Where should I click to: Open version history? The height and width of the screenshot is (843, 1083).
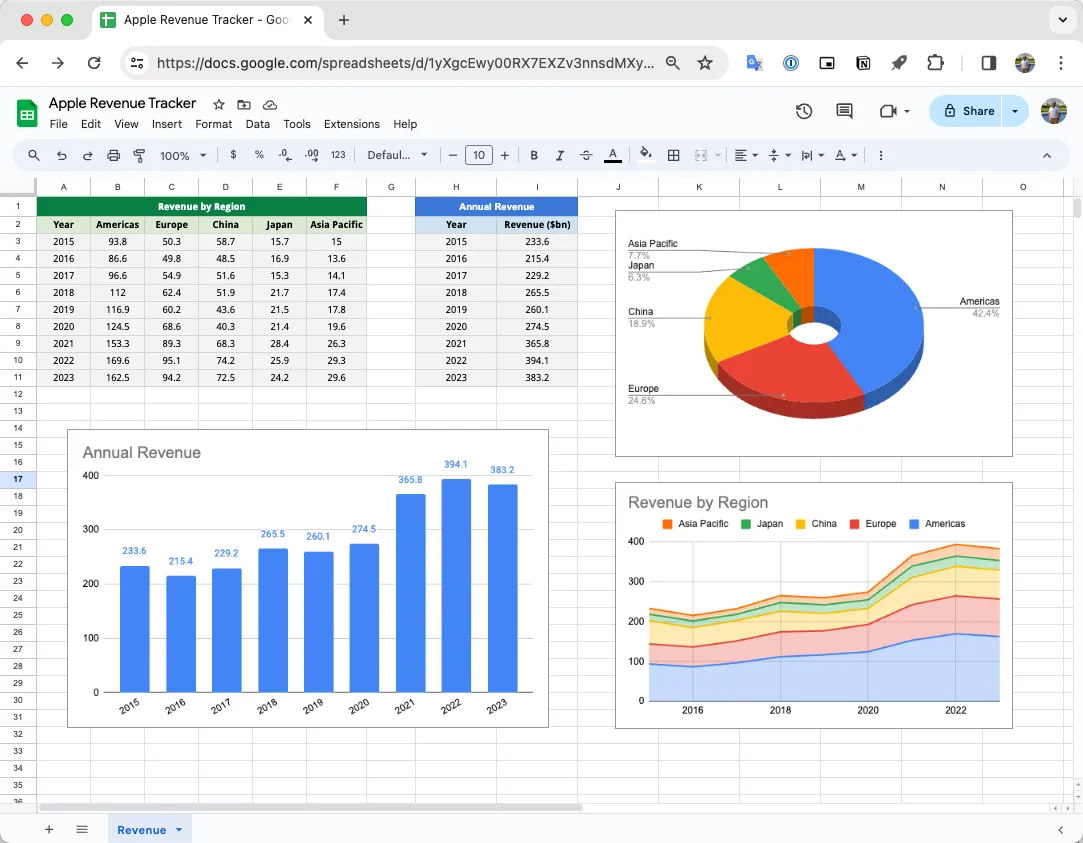(804, 111)
